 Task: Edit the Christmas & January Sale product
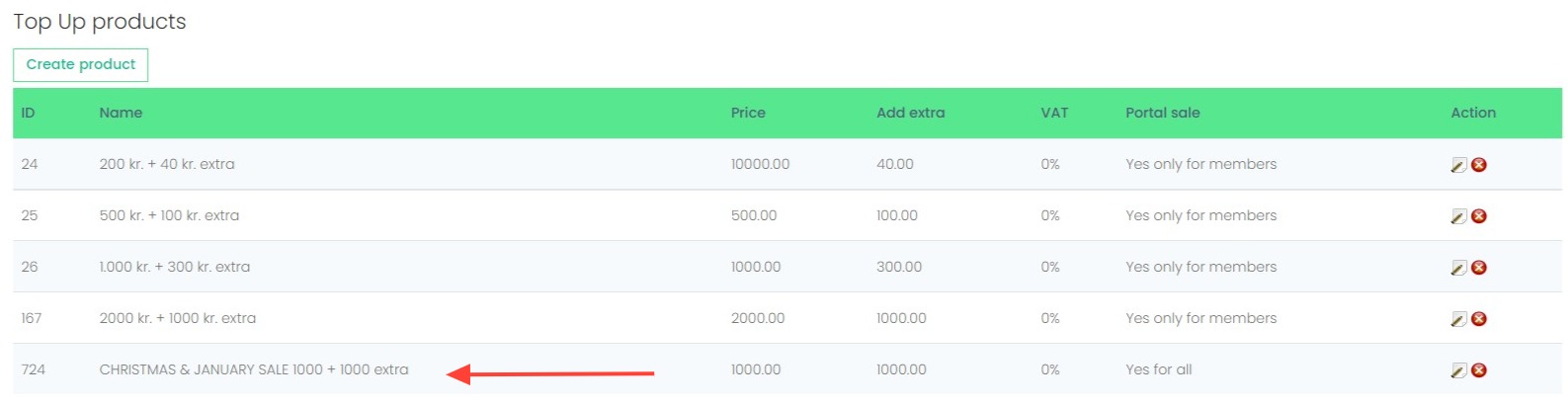tap(1457, 370)
